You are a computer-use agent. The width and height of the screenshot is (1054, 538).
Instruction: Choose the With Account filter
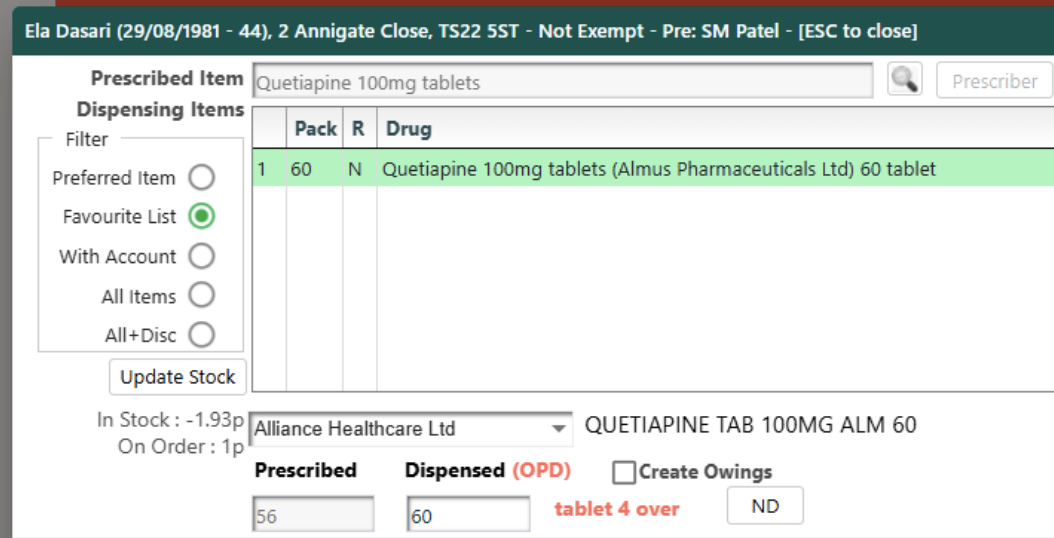[202, 256]
